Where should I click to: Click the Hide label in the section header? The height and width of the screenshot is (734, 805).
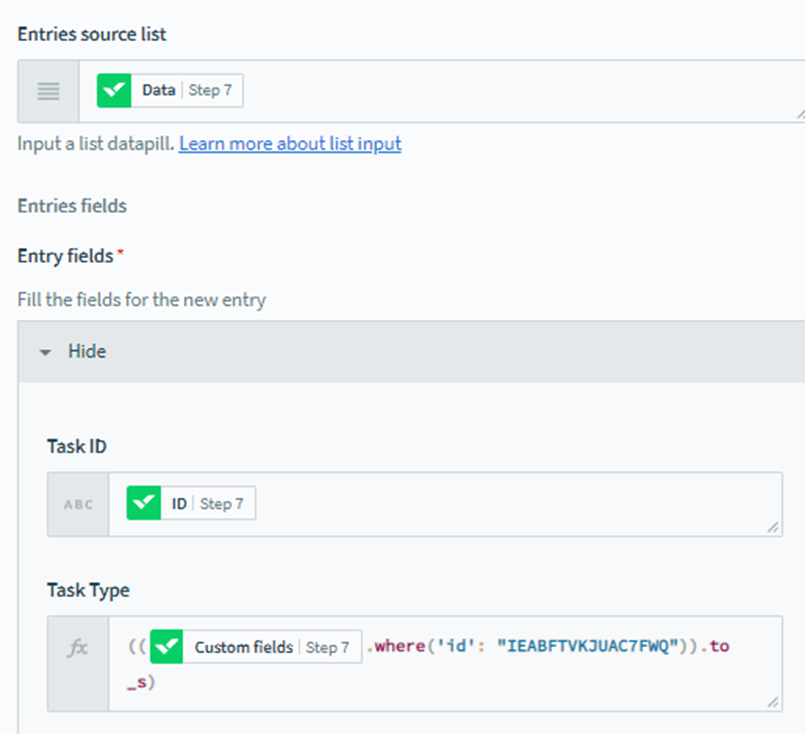(x=86, y=352)
